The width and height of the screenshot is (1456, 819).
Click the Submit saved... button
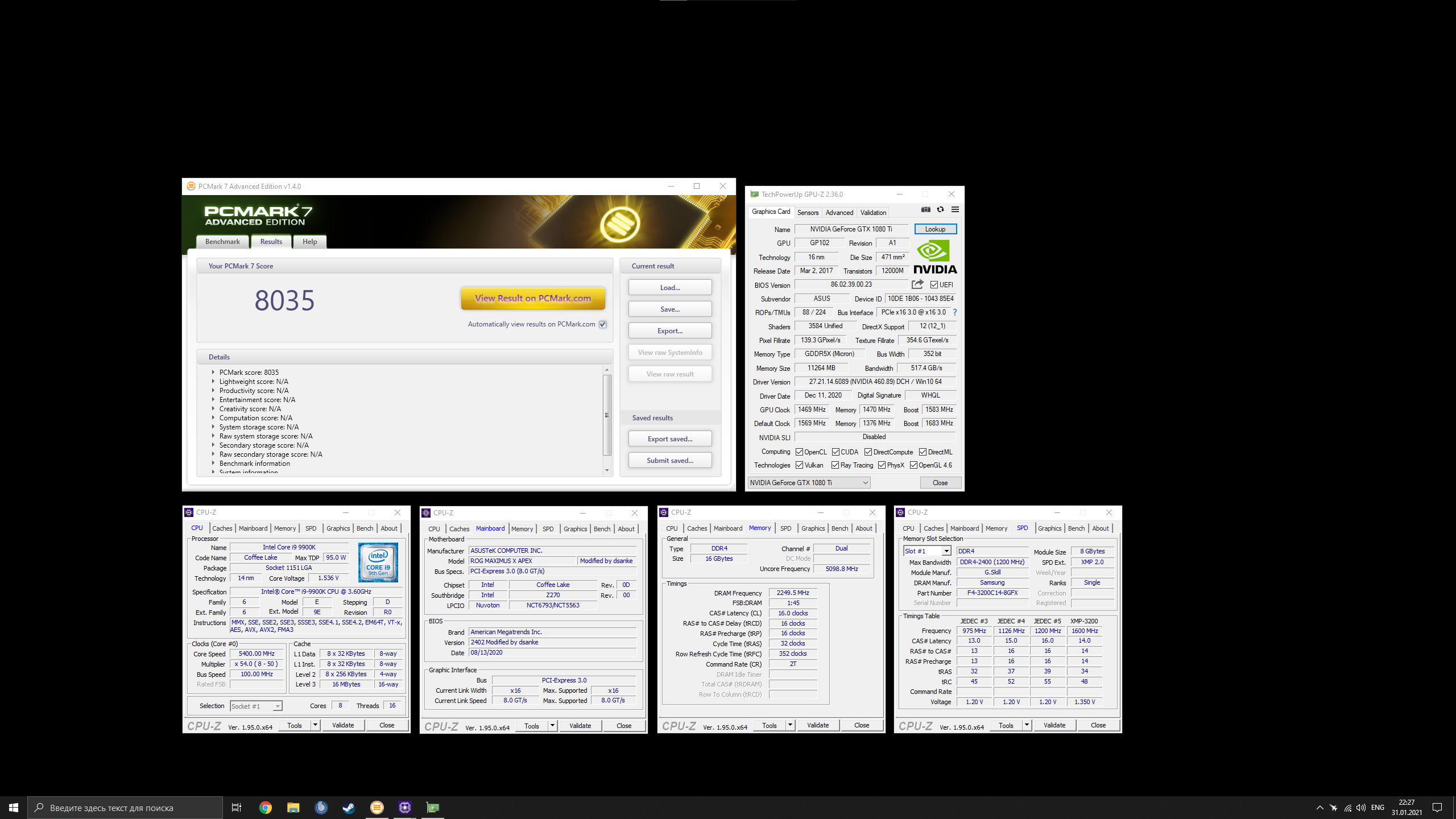coord(670,461)
